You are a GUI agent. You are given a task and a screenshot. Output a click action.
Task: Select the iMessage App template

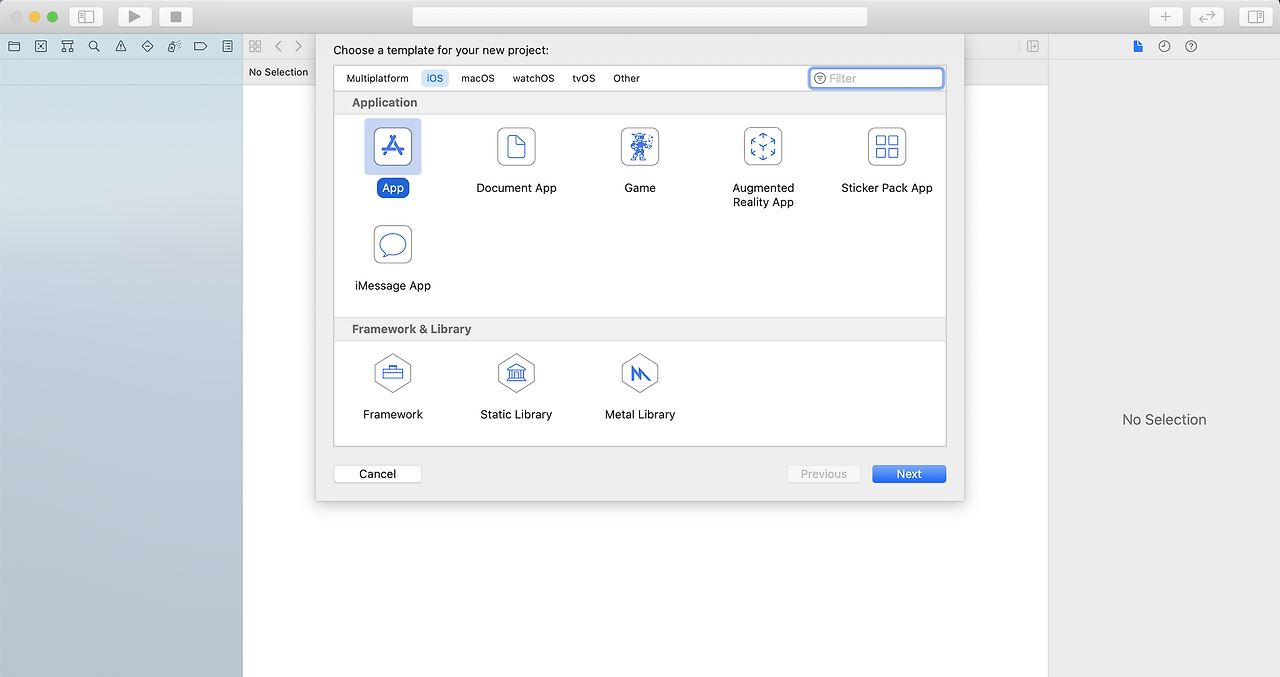(x=393, y=245)
